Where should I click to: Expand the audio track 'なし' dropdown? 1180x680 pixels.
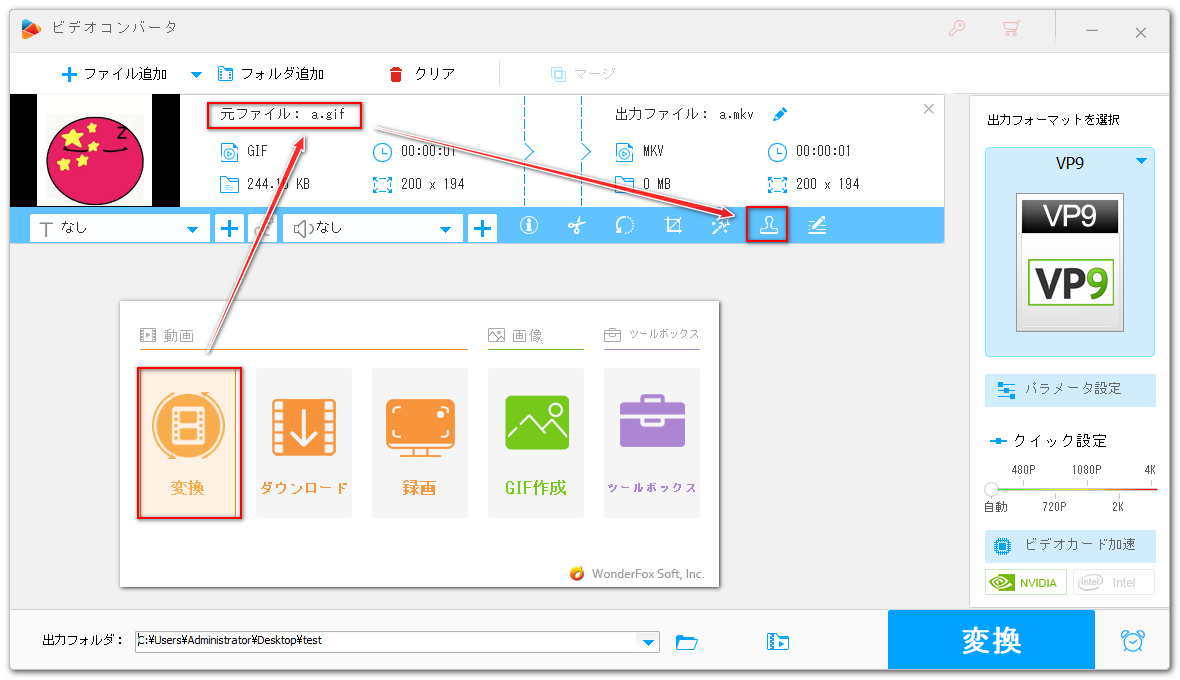[371, 227]
